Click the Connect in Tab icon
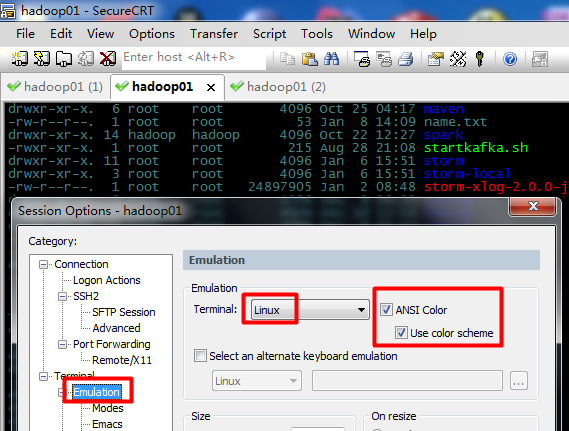 coord(64,58)
